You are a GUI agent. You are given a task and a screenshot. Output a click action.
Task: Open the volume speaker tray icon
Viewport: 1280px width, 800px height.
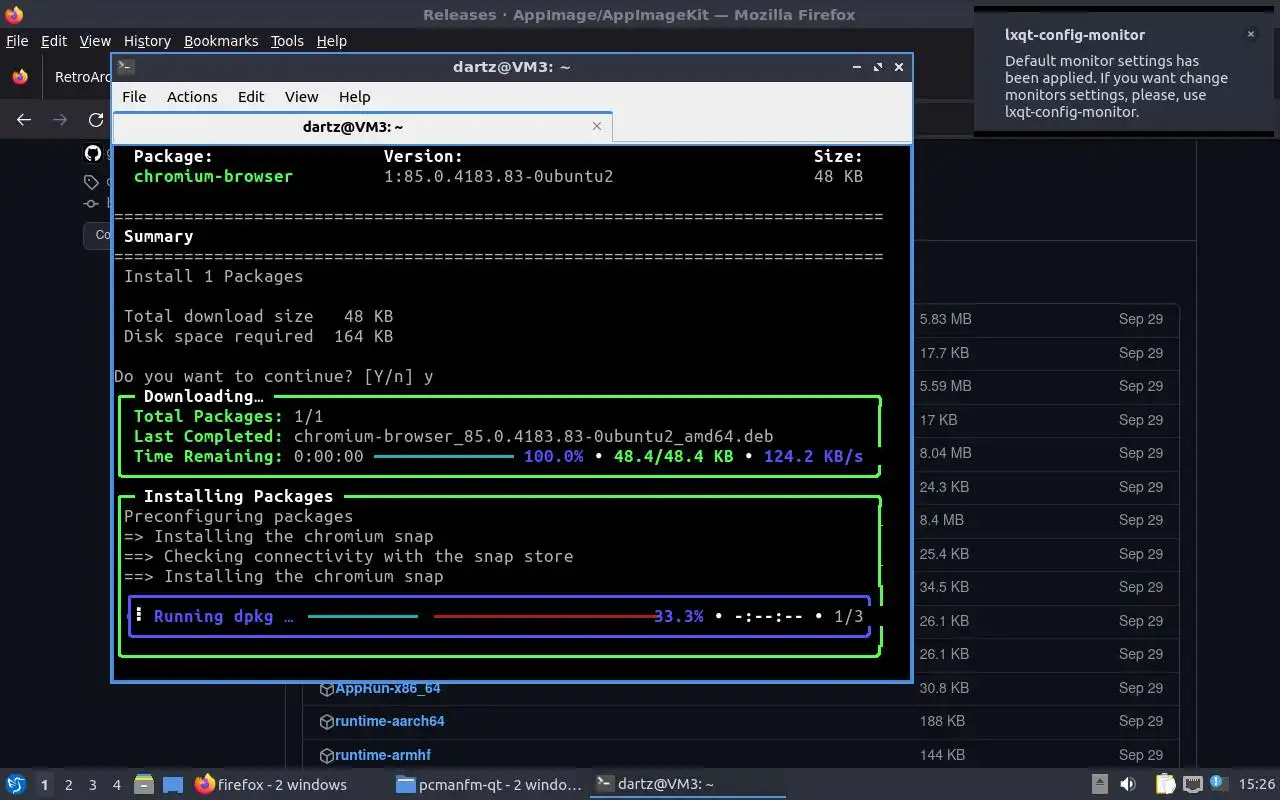click(1128, 785)
